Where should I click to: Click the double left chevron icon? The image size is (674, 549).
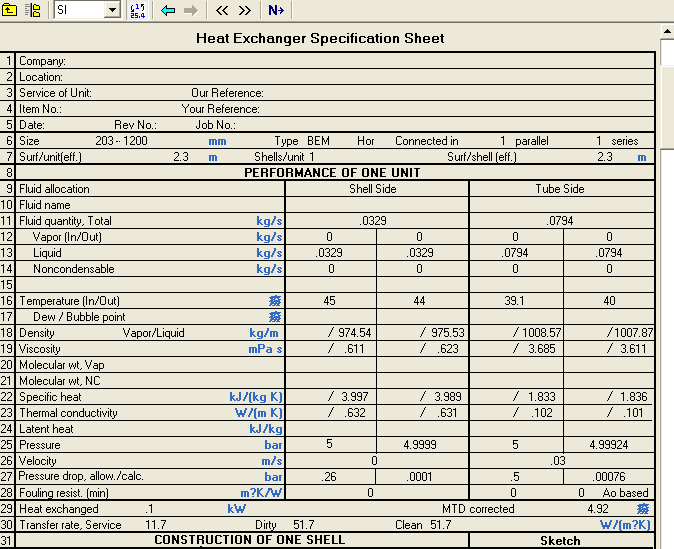[x=222, y=10]
